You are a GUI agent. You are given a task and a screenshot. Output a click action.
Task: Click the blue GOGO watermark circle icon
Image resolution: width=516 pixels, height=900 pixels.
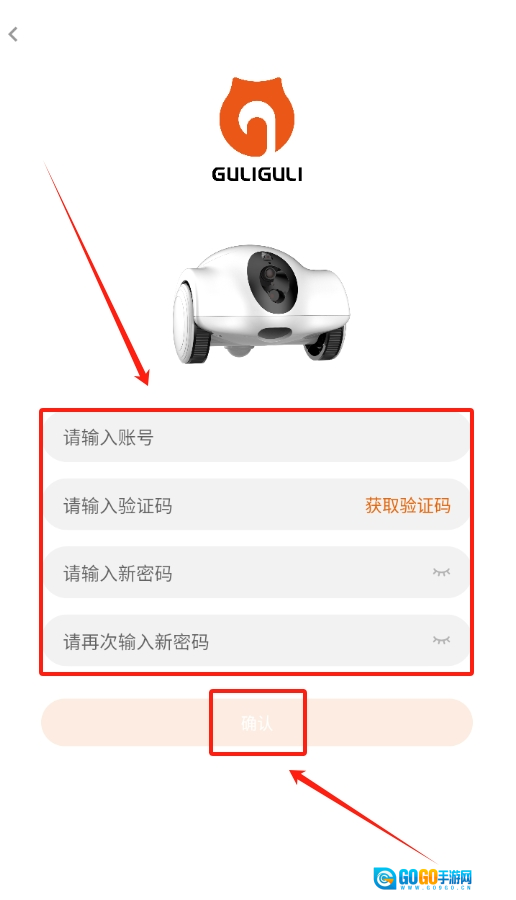click(x=384, y=878)
